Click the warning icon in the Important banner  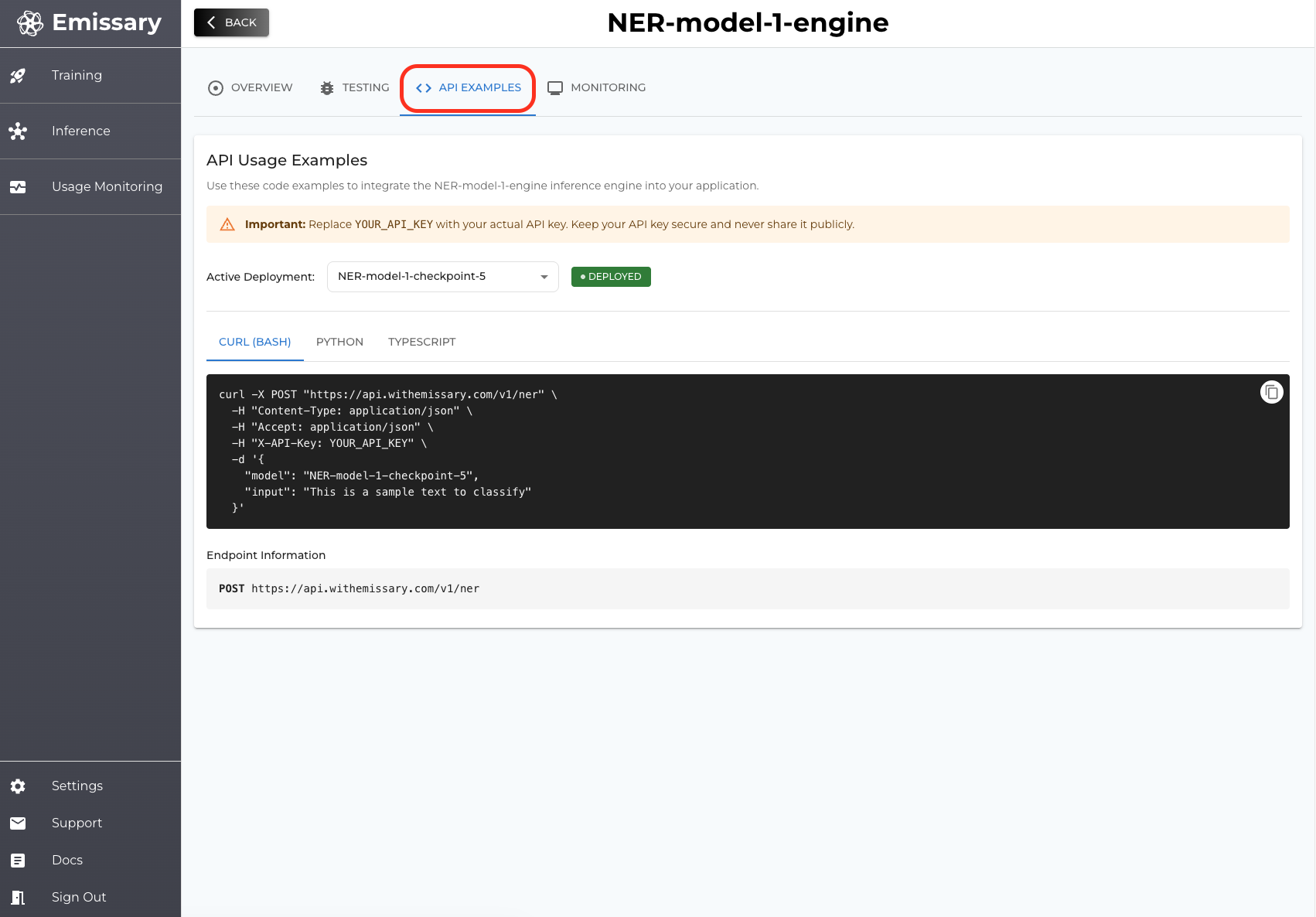click(227, 224)
